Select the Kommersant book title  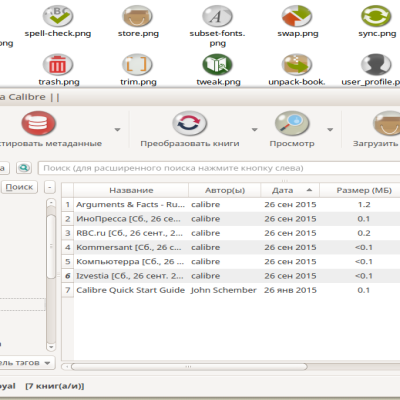129,247
